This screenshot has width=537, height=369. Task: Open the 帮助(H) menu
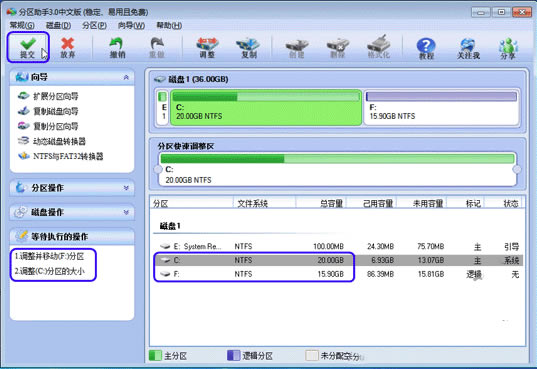click(x=169, y=25)
